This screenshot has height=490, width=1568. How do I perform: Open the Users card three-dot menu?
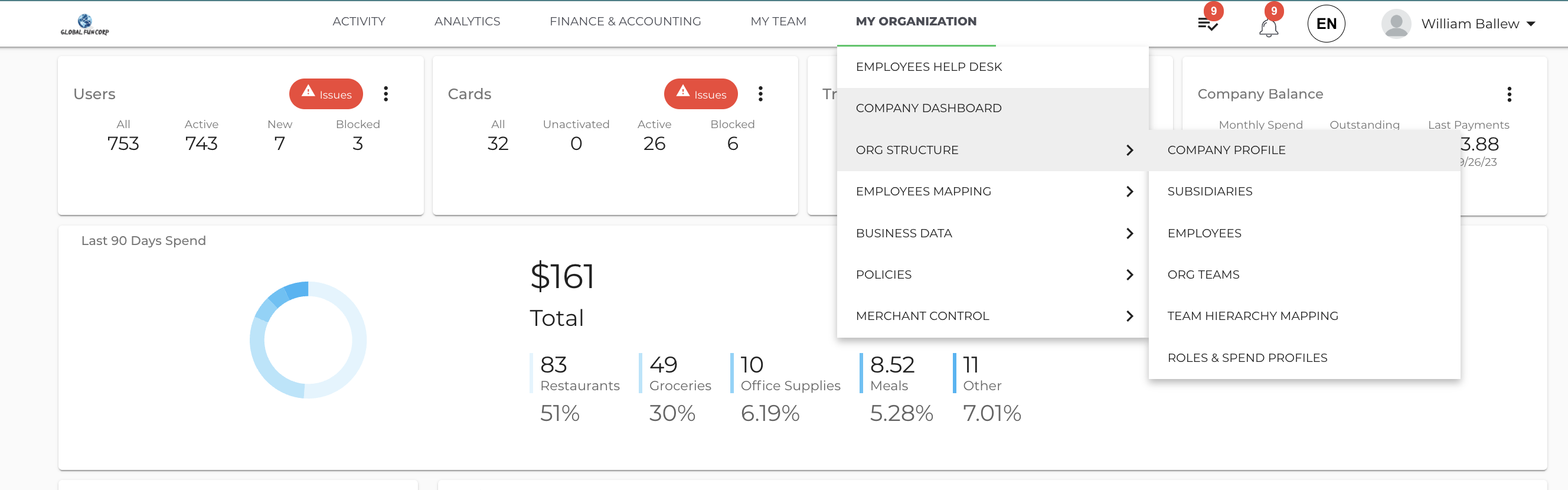coord(386,94)
